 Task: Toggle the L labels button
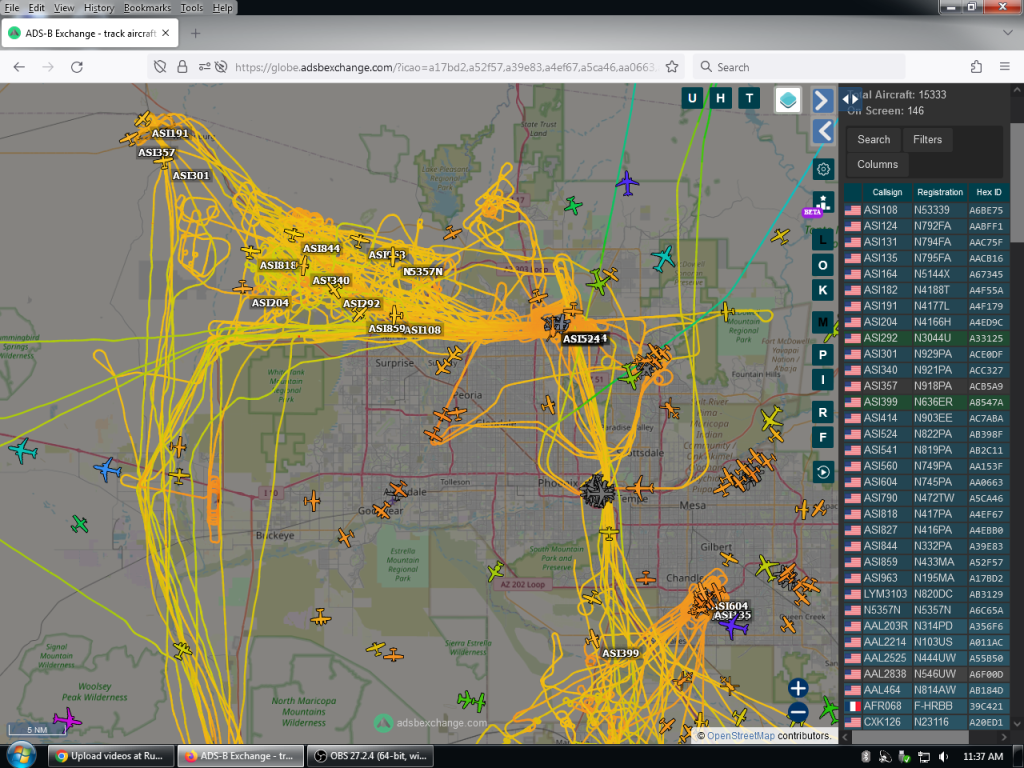[x=823, y=240]
